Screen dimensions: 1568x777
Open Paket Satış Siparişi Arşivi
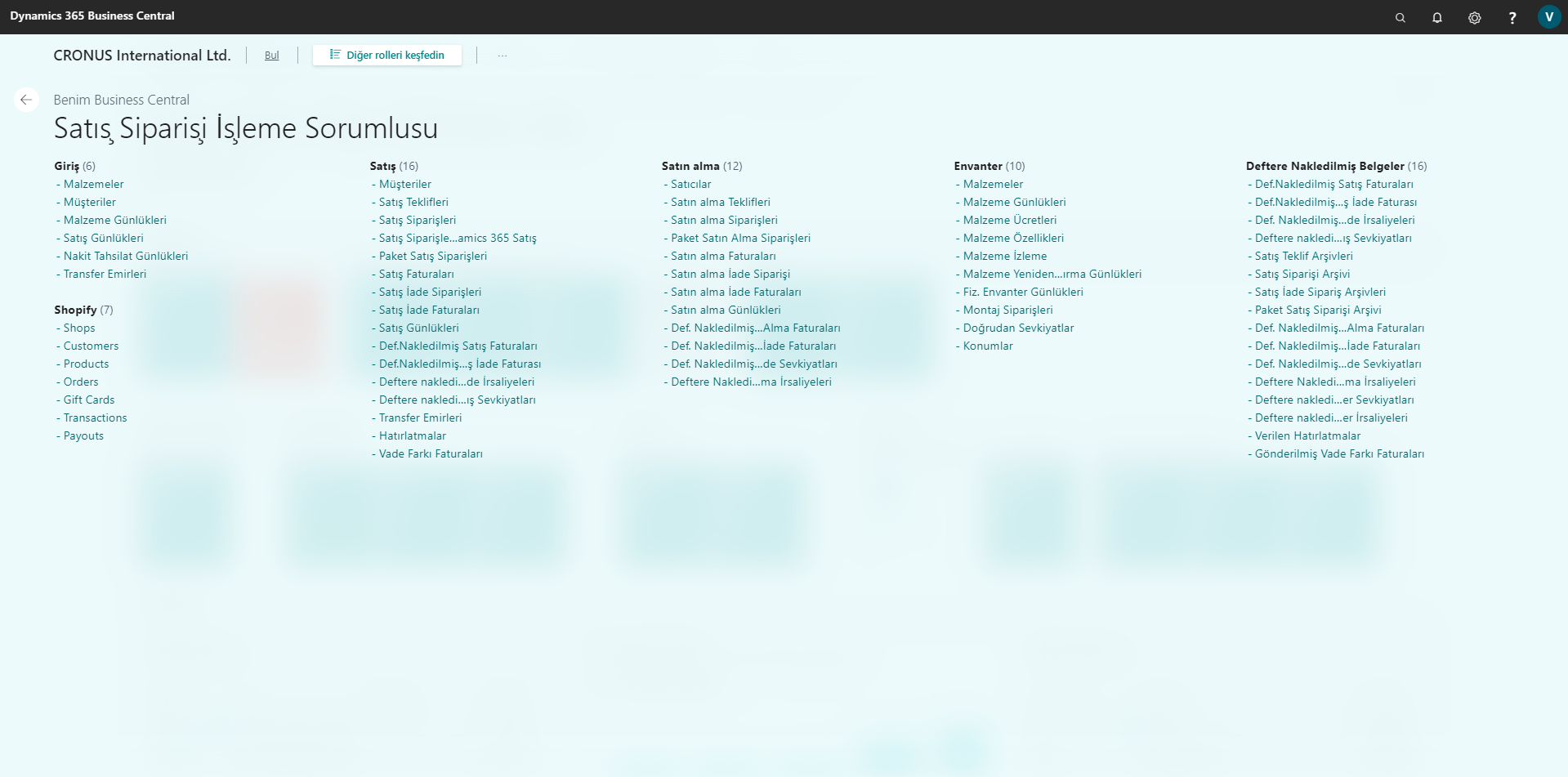coord(1318,310)
